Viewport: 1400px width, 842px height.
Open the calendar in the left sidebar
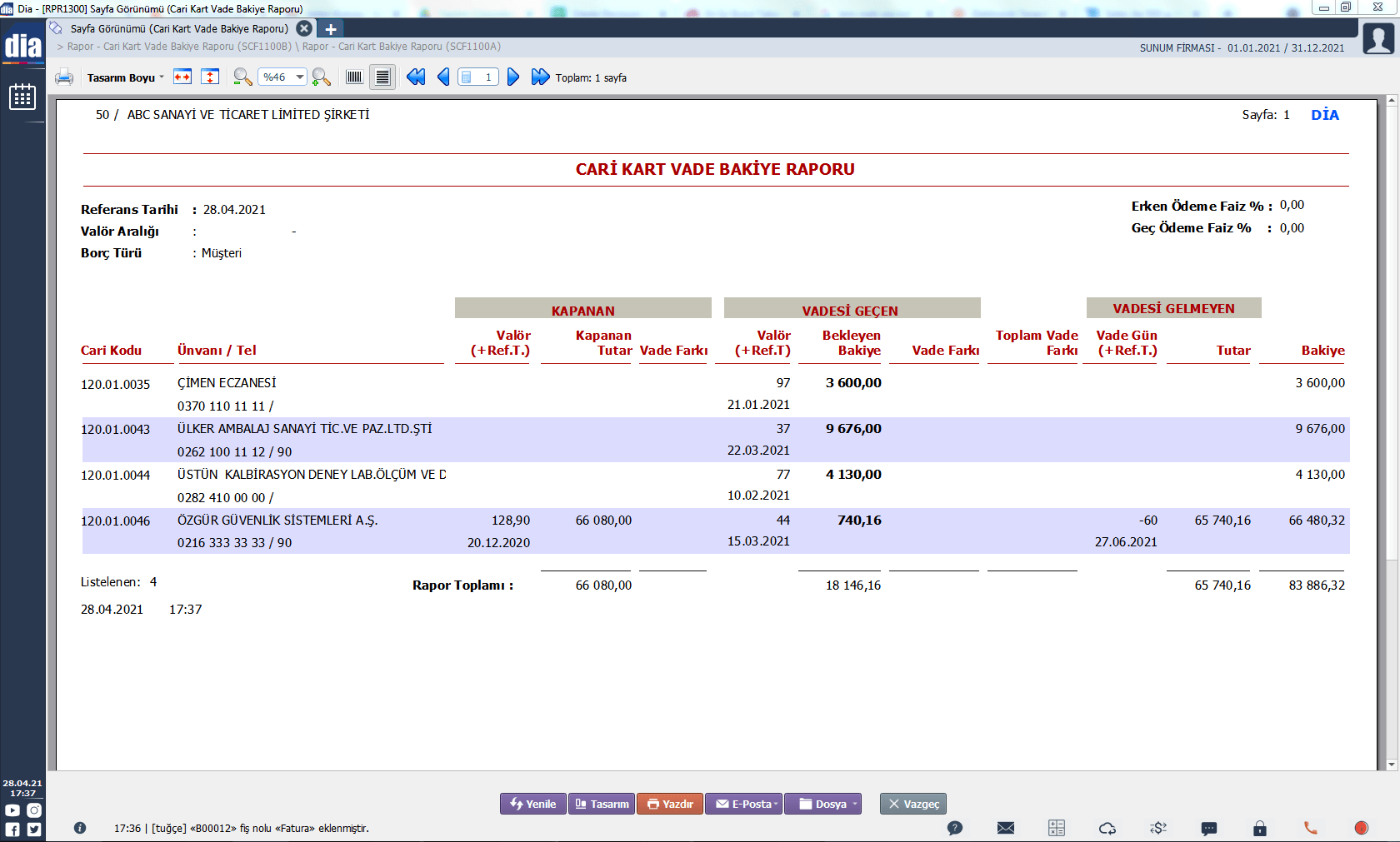[x=22, y=97]
